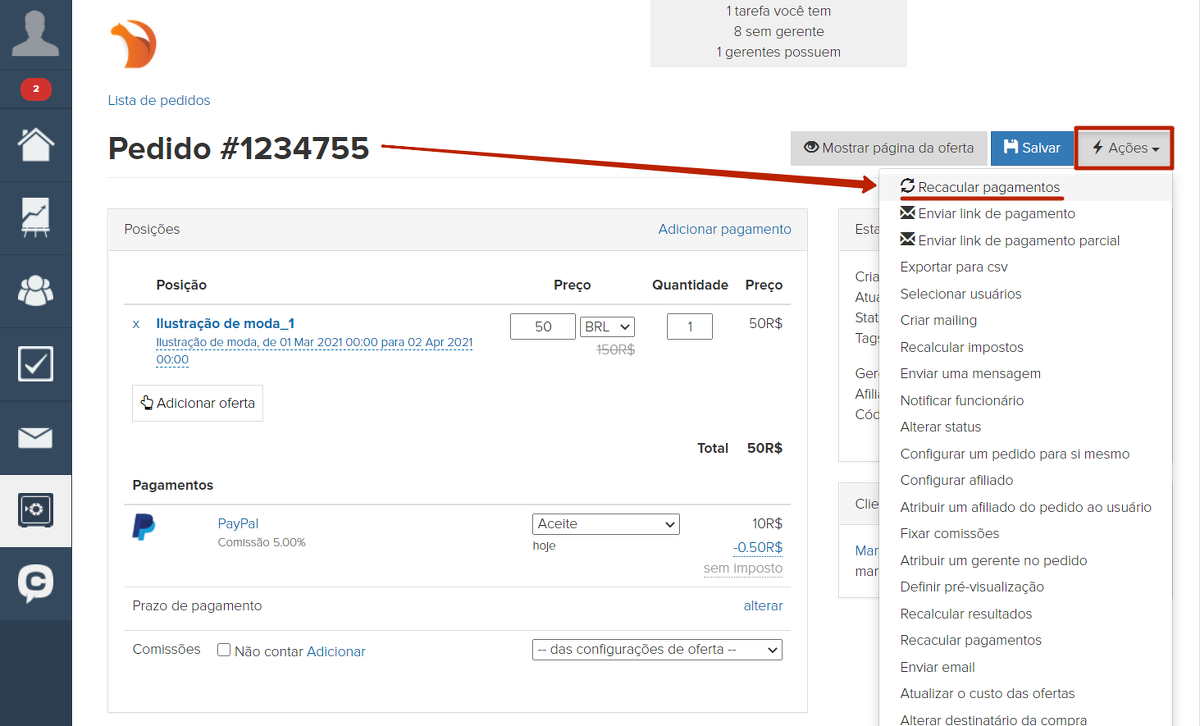This screenshot has height=726, width=1200.
Task: Open the 'Aceite' payment status dropdown
Action: pyautogui.click(x=605, y=524)
